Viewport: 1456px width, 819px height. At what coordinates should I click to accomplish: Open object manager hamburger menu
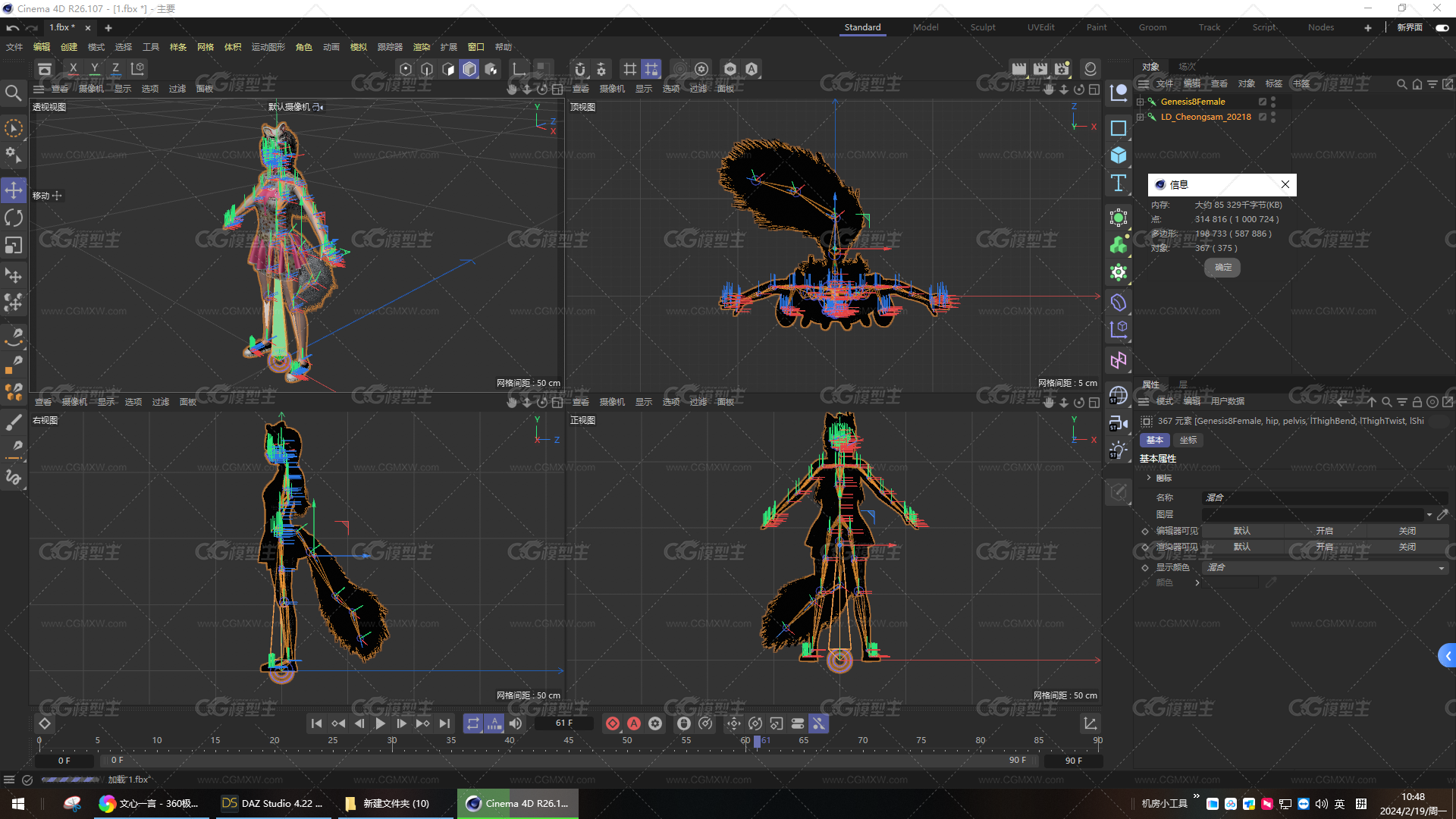[1144, 83]
